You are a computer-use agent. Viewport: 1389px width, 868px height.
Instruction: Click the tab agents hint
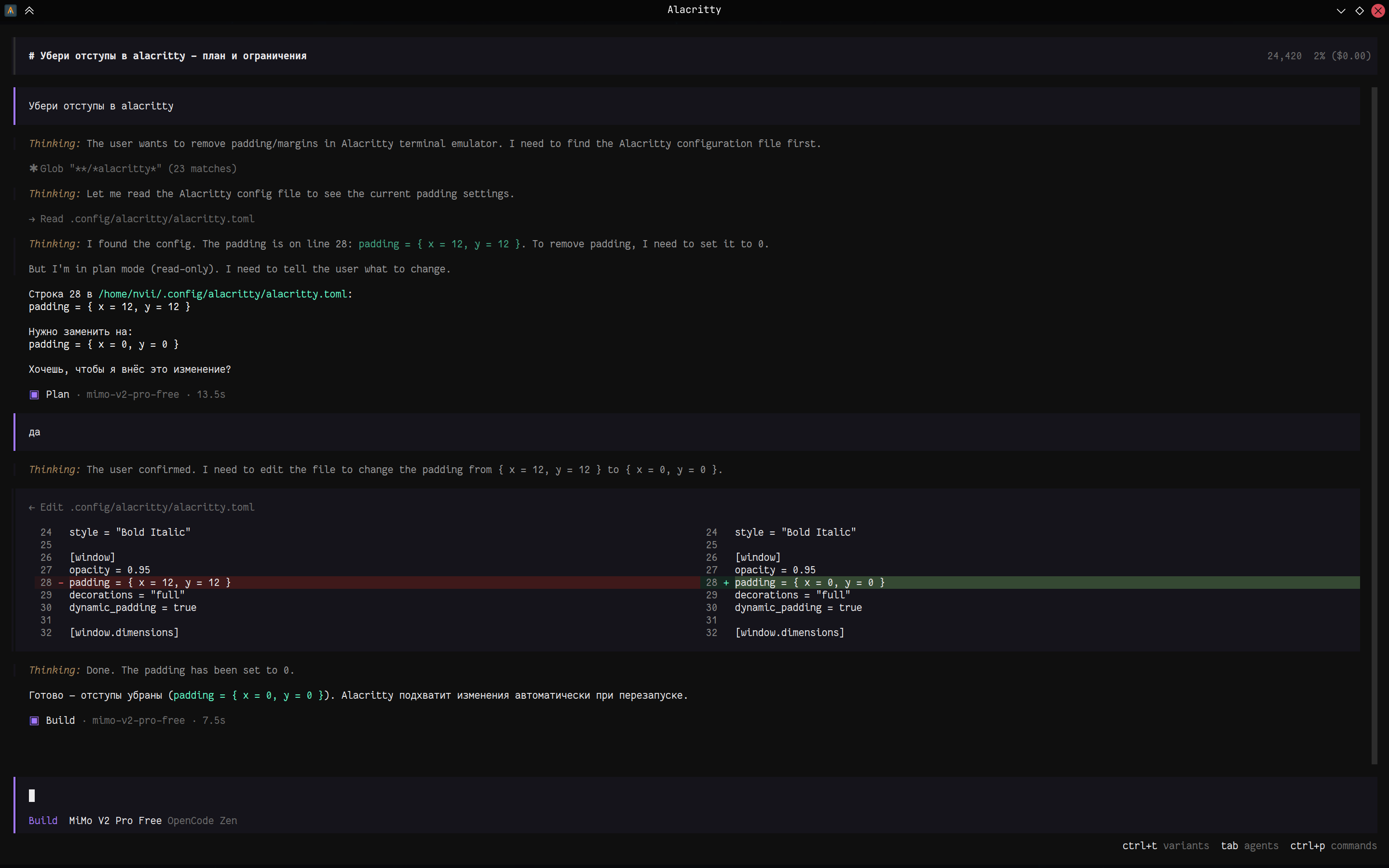1249,846
